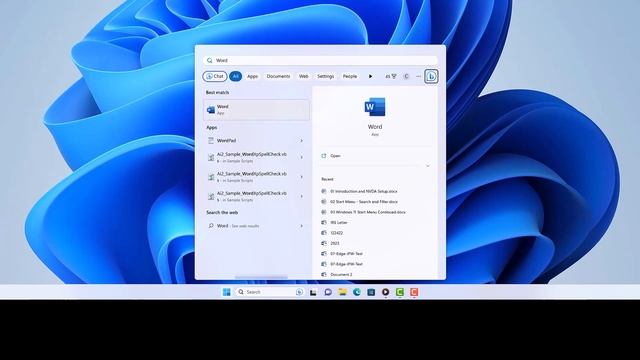Show more filters with the play arrow
The height and width of the screenshot is (360, 640).
370,76
